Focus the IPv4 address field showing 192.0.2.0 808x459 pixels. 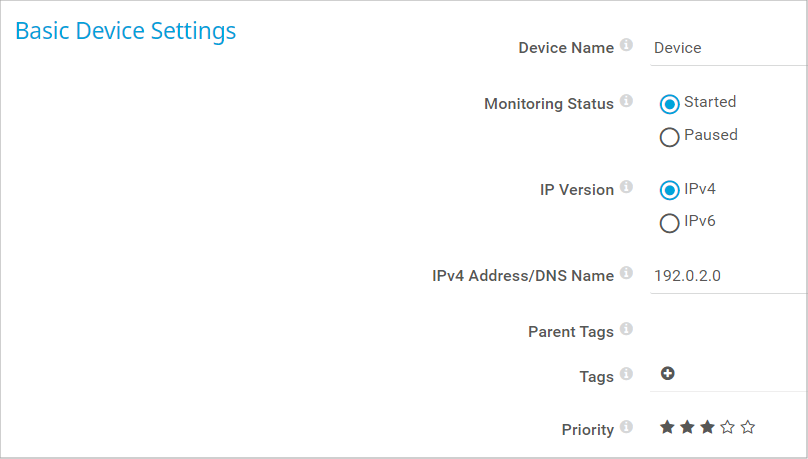point(729,276)
